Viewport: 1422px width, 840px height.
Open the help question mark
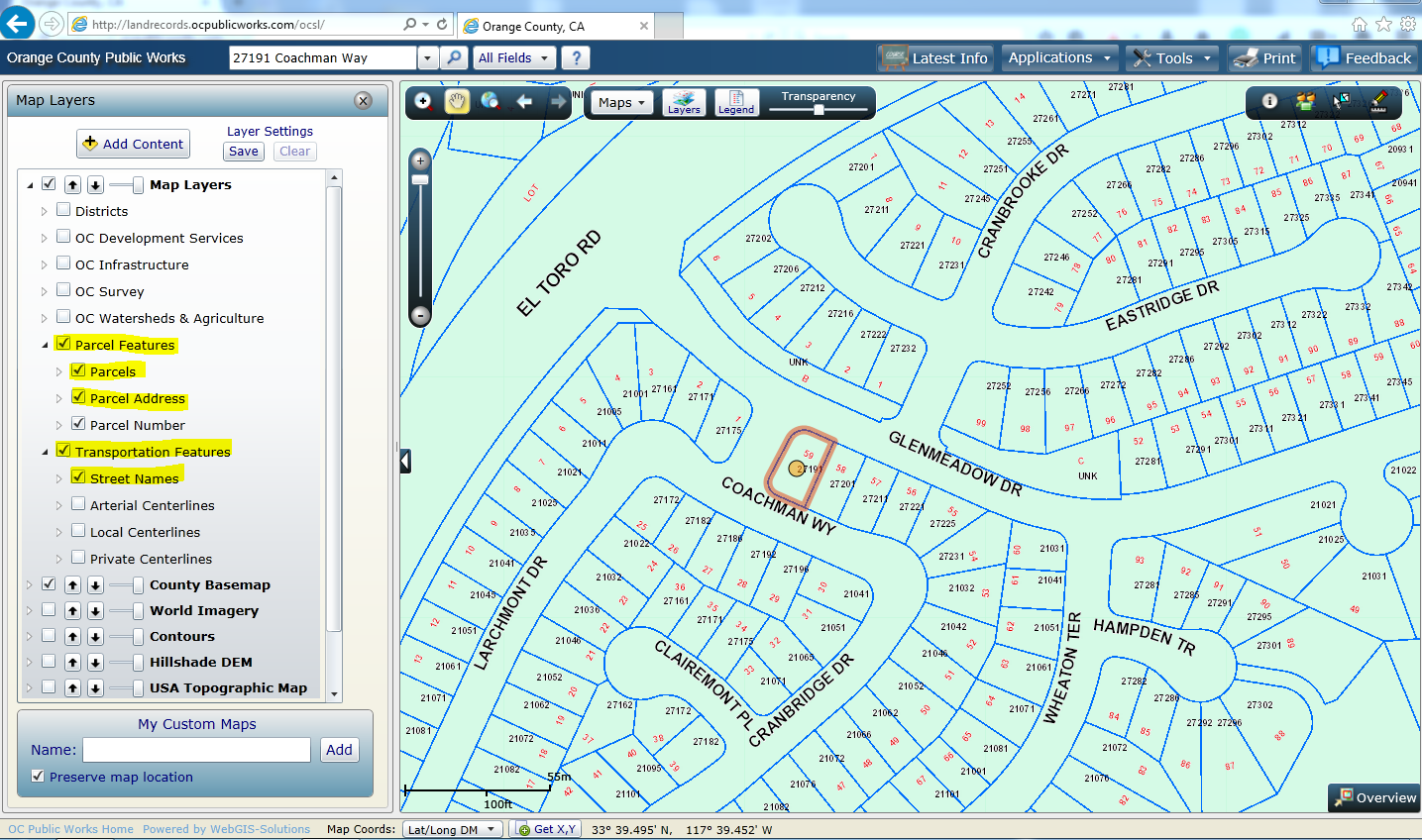point(576,58)
